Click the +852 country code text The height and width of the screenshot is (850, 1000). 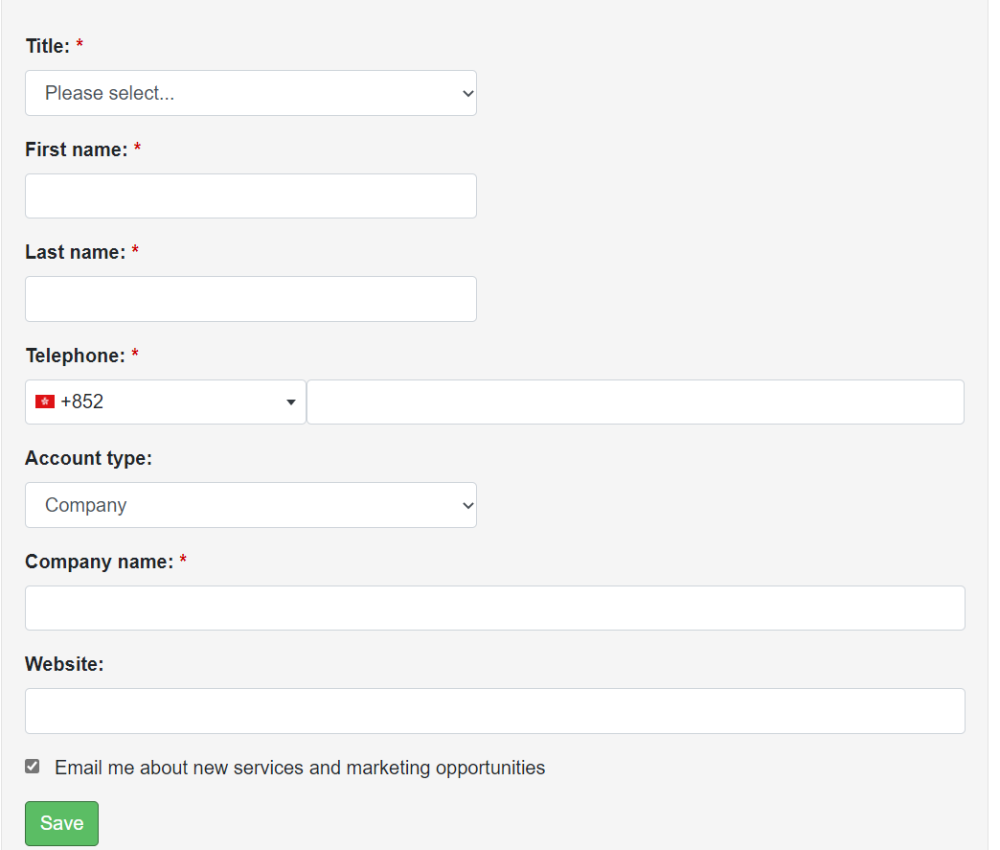pyautogui.click(x=82, y=402)
